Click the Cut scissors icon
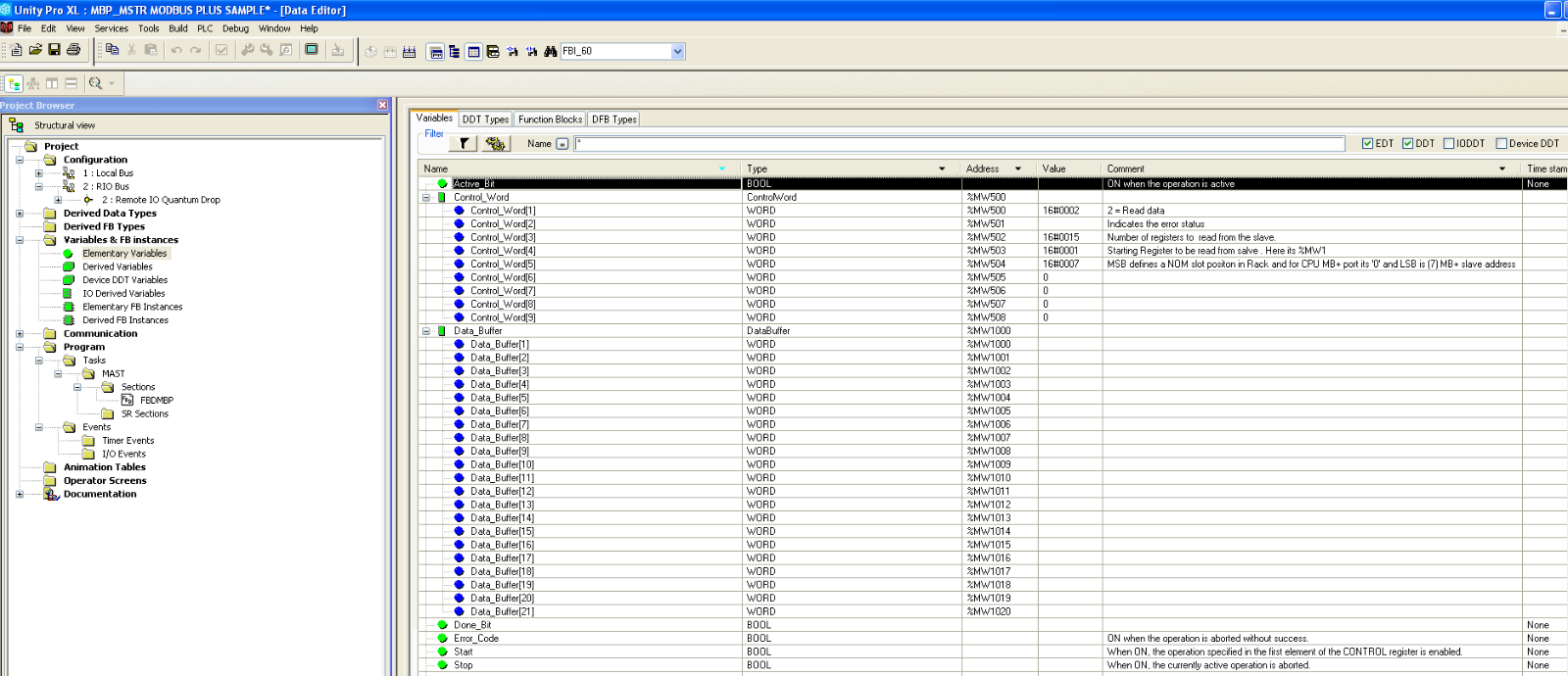 click(131, 50)
